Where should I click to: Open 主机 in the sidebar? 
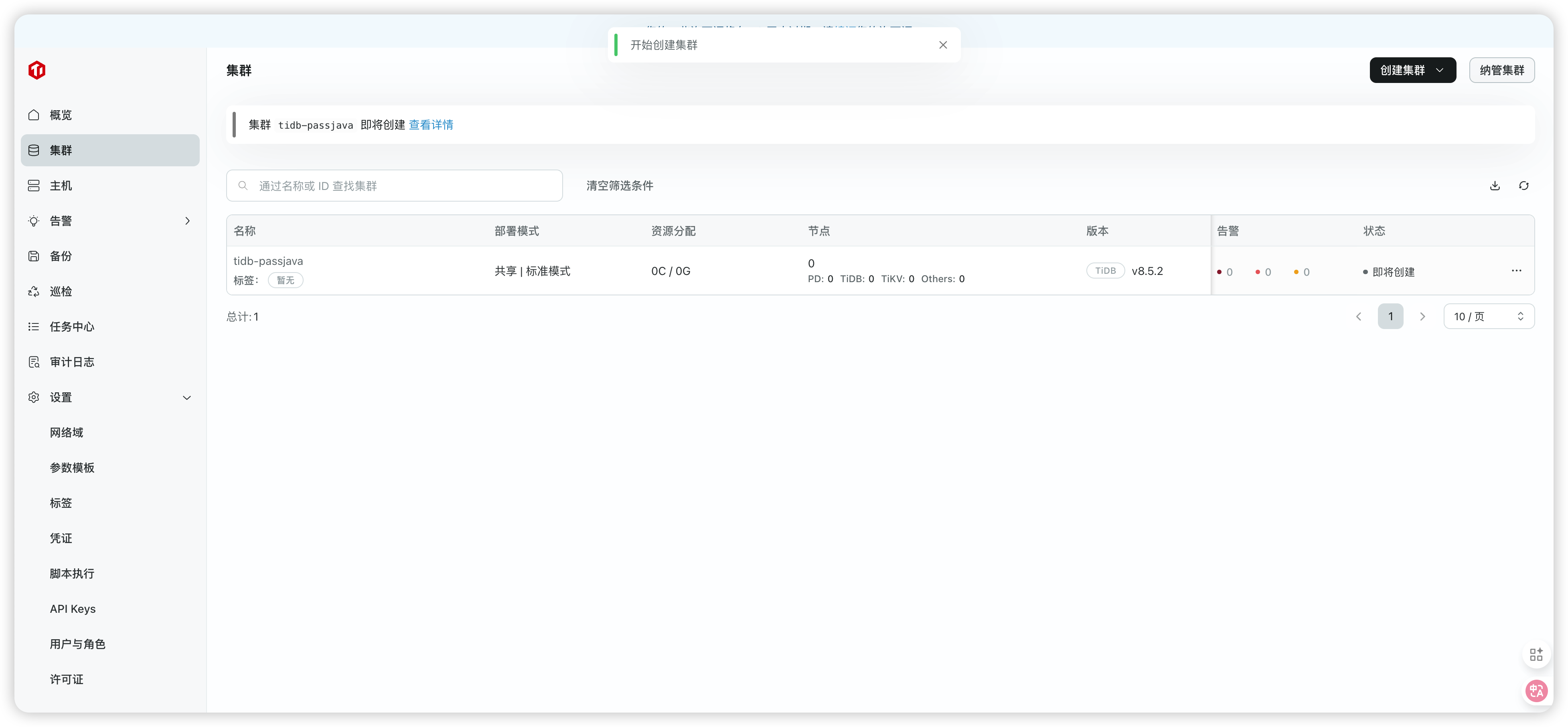tap(61, 186)
